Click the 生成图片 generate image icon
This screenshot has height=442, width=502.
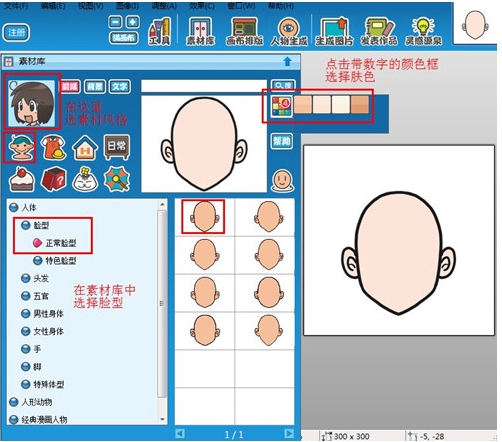[x=334, y=32]
